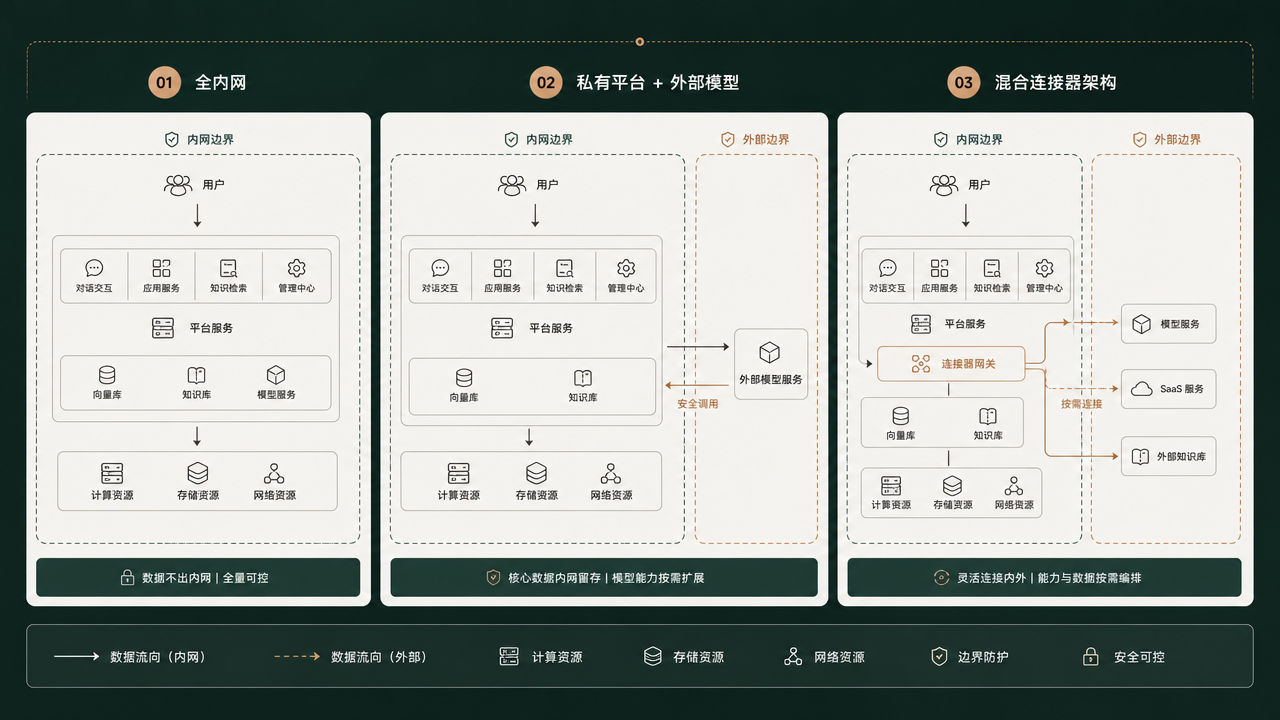Screen dimensions: 1280x720
Task: Open the 管理中心 gear in the 私有平台 + 外部模型 panel
Action: coord(626,268)
